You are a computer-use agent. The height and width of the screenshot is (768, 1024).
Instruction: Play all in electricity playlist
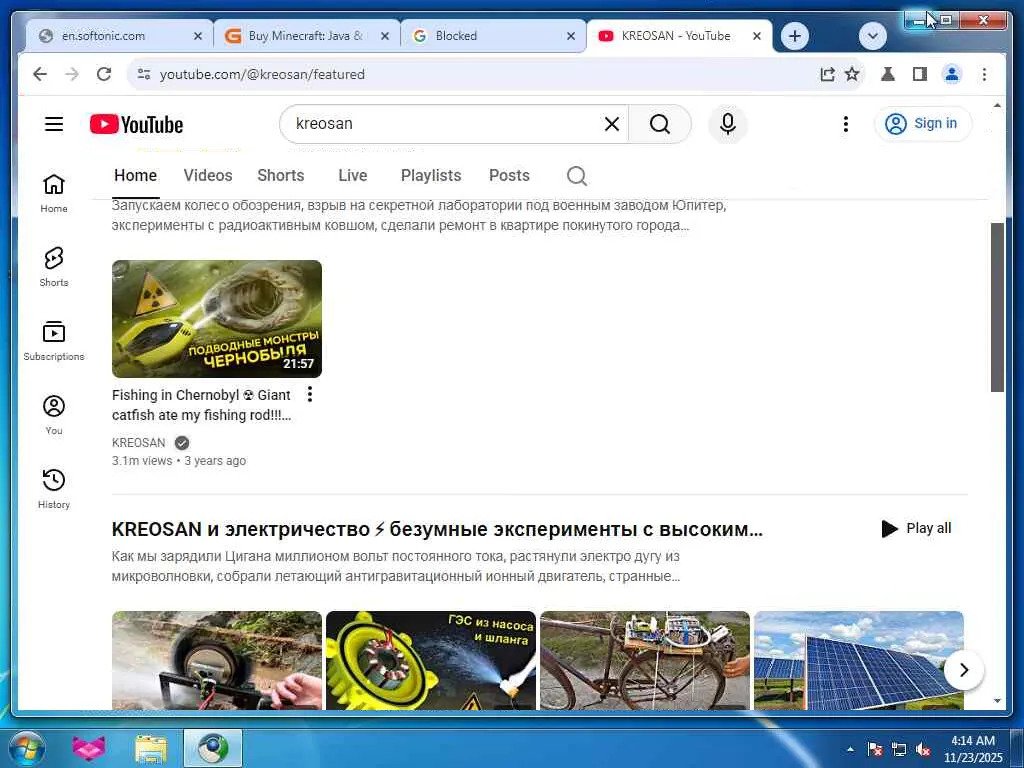click(x=916, y=528)
